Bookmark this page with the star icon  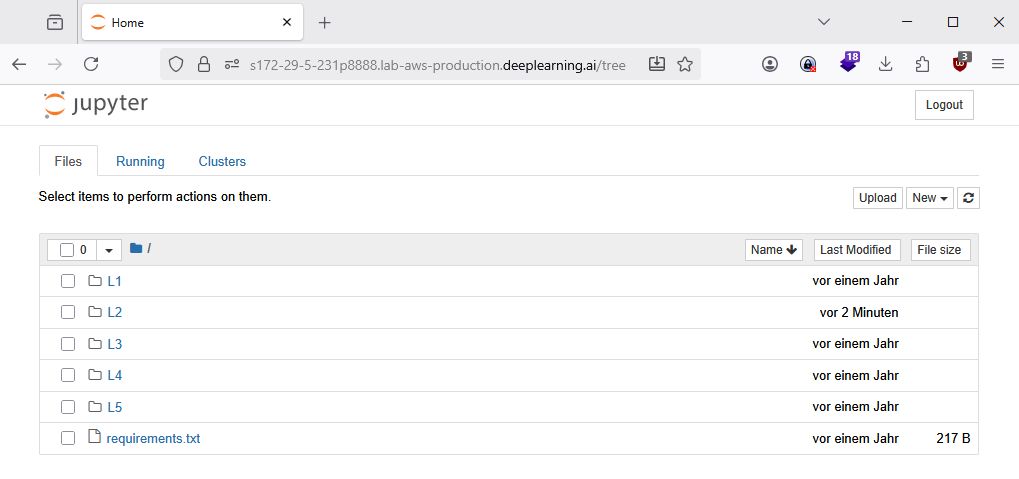click(685, 64)
